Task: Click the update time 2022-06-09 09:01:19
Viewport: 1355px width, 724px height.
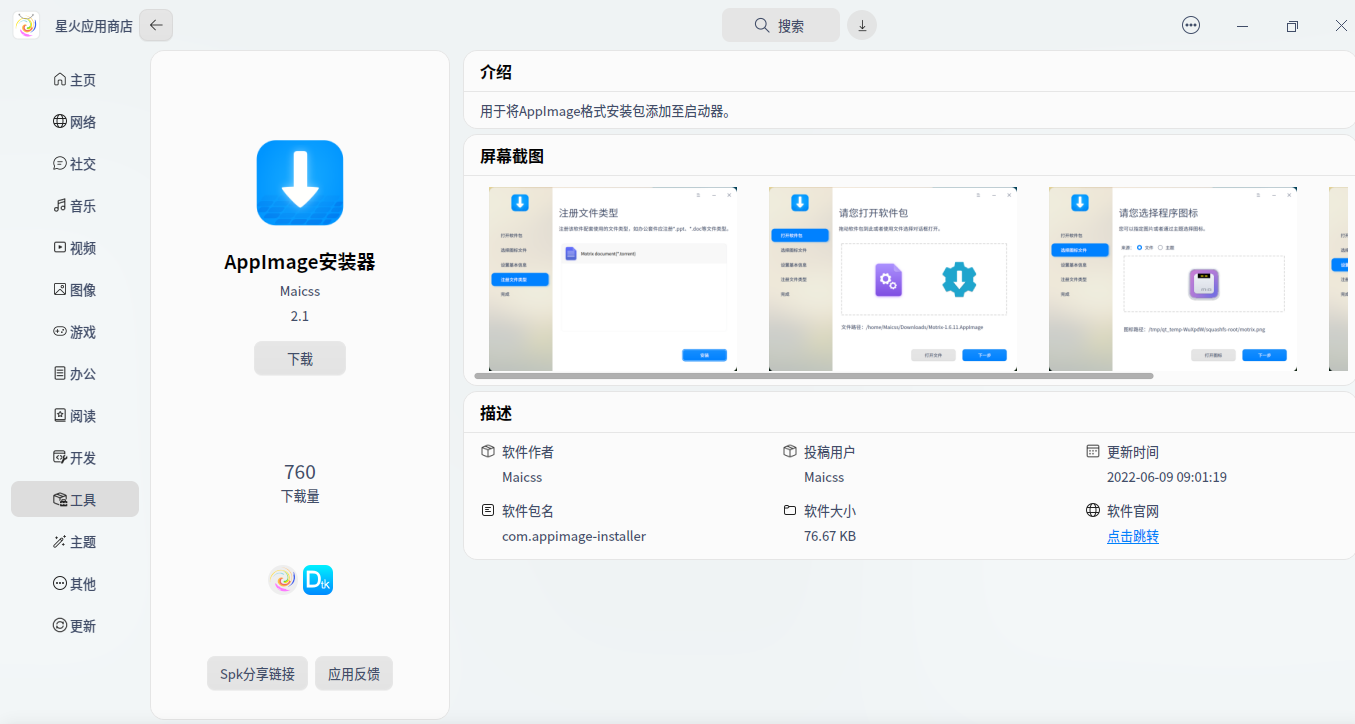Action: tap(1167, 477)
